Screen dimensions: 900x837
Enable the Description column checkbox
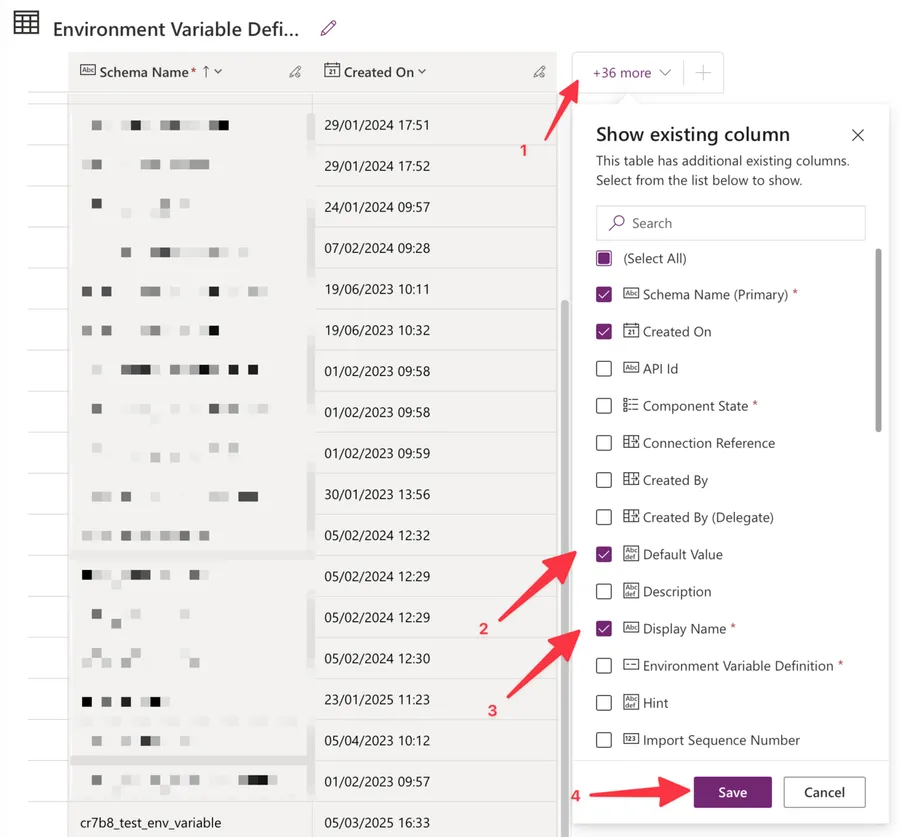pos(604,591)
